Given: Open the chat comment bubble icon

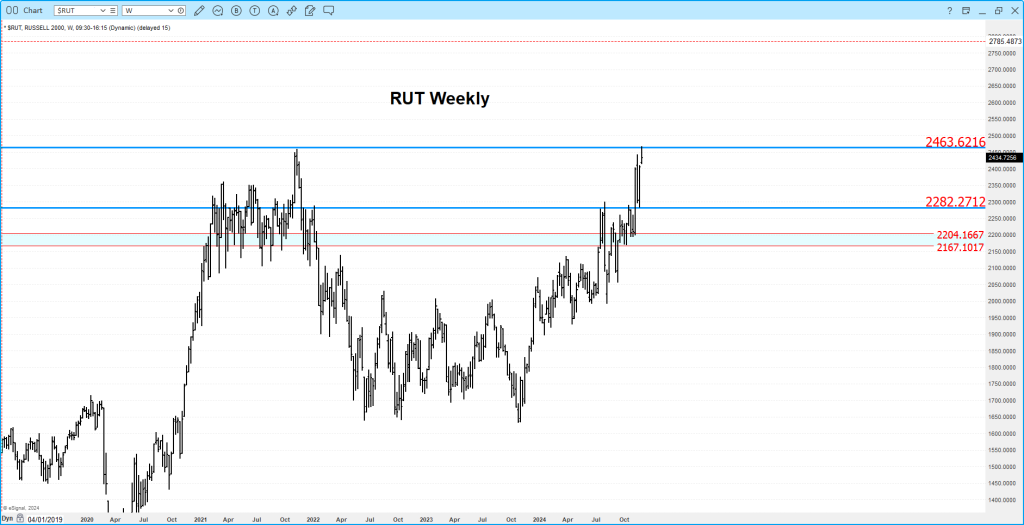Looking at the screenshot, I should coord(329,10).
